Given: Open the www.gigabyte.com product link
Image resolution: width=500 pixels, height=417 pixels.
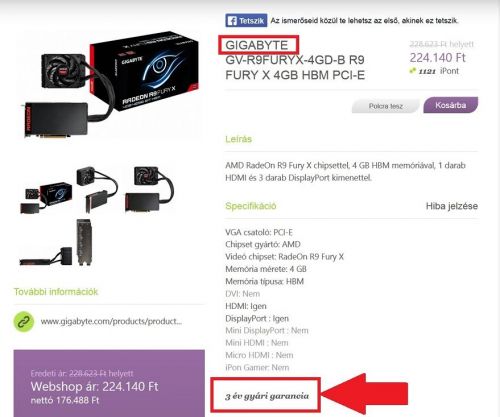Looking at the screenshot, I should (x=111, y=322).
